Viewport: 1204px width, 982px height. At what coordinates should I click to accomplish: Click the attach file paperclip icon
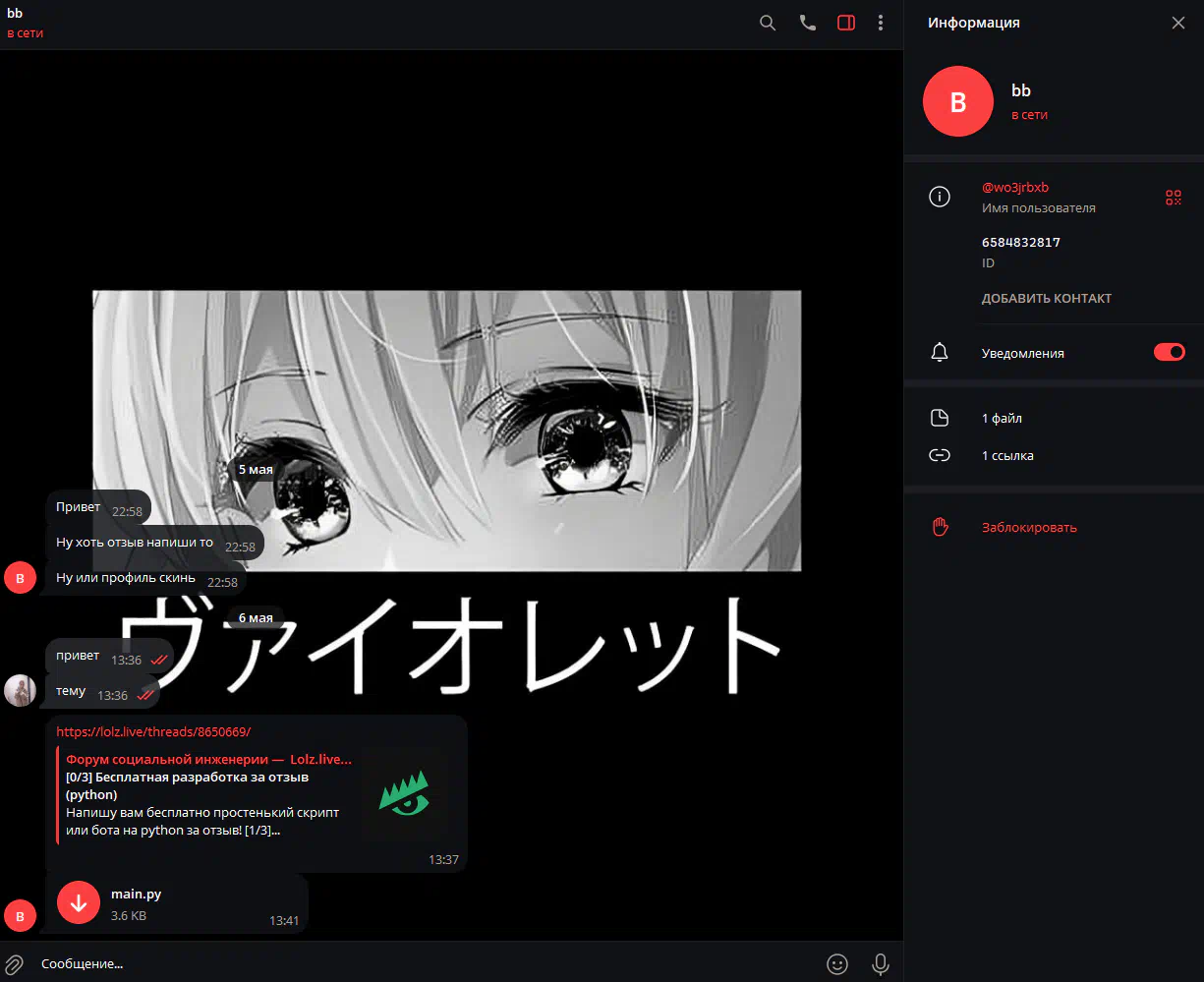(15, 964)
